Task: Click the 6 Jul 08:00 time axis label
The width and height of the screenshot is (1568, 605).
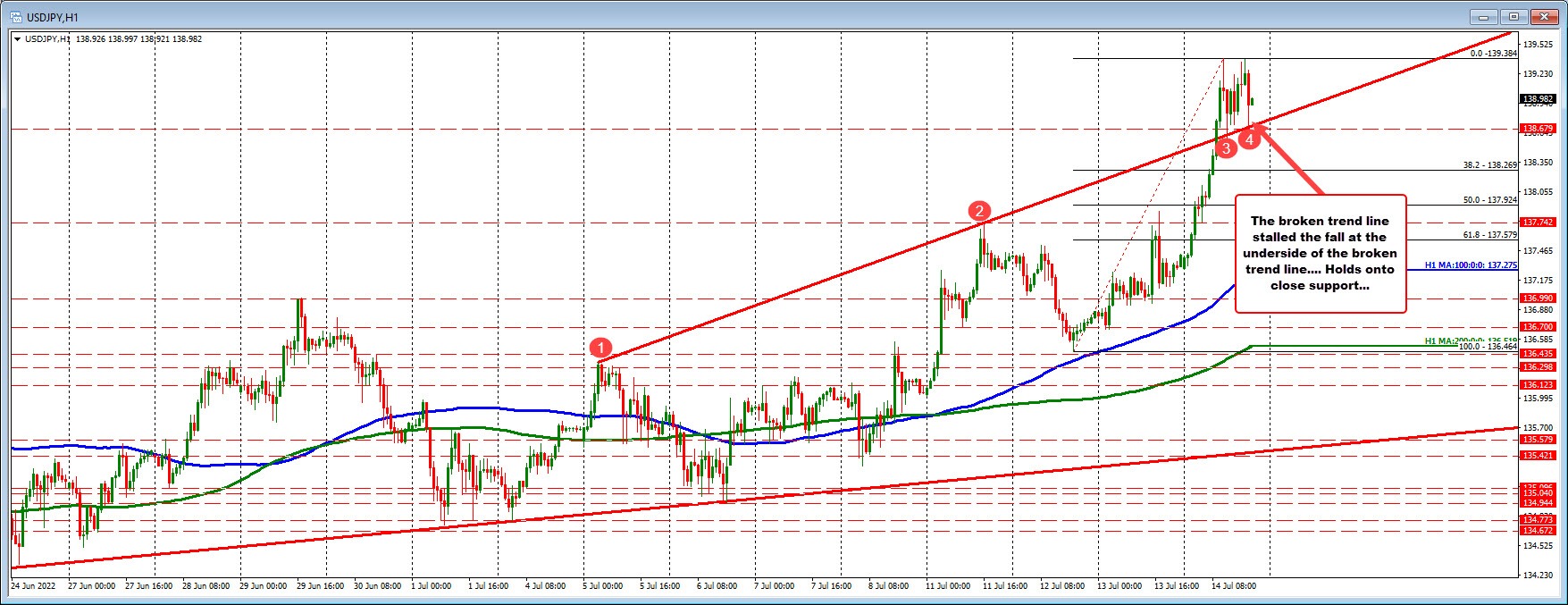Action: click(718, 586)
